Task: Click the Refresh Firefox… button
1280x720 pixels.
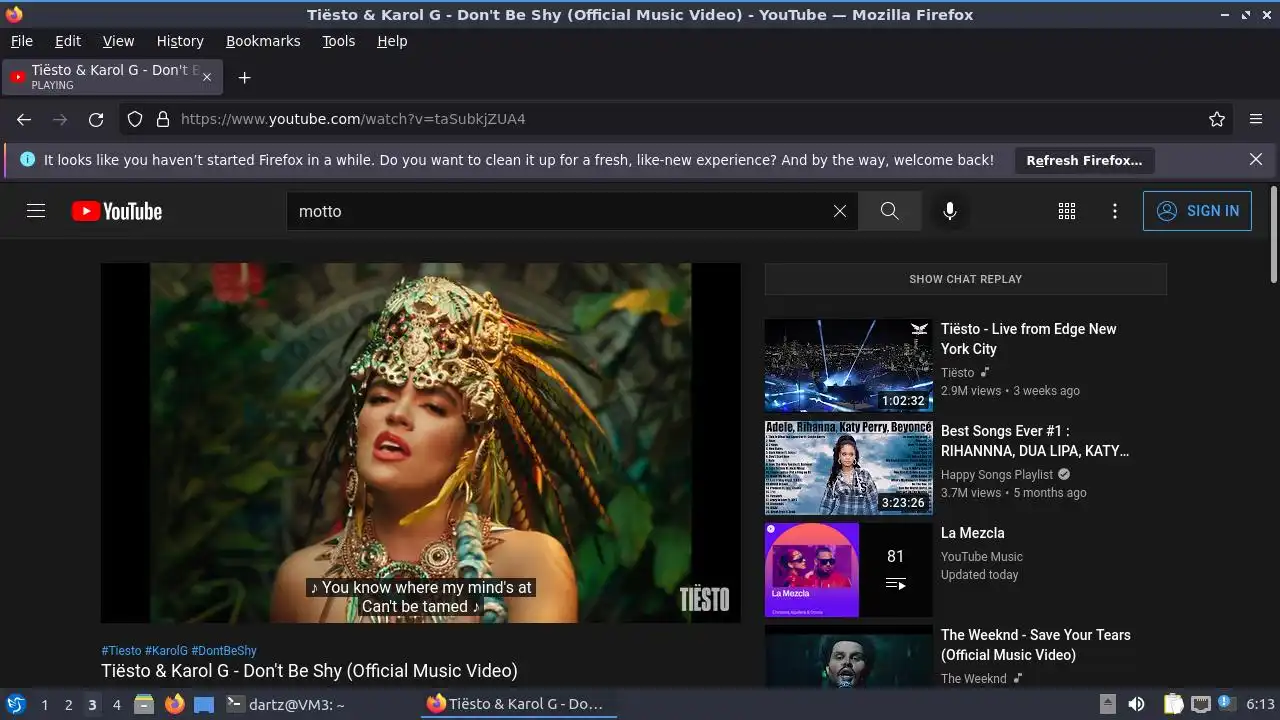Action: (x=1084, y=160)
